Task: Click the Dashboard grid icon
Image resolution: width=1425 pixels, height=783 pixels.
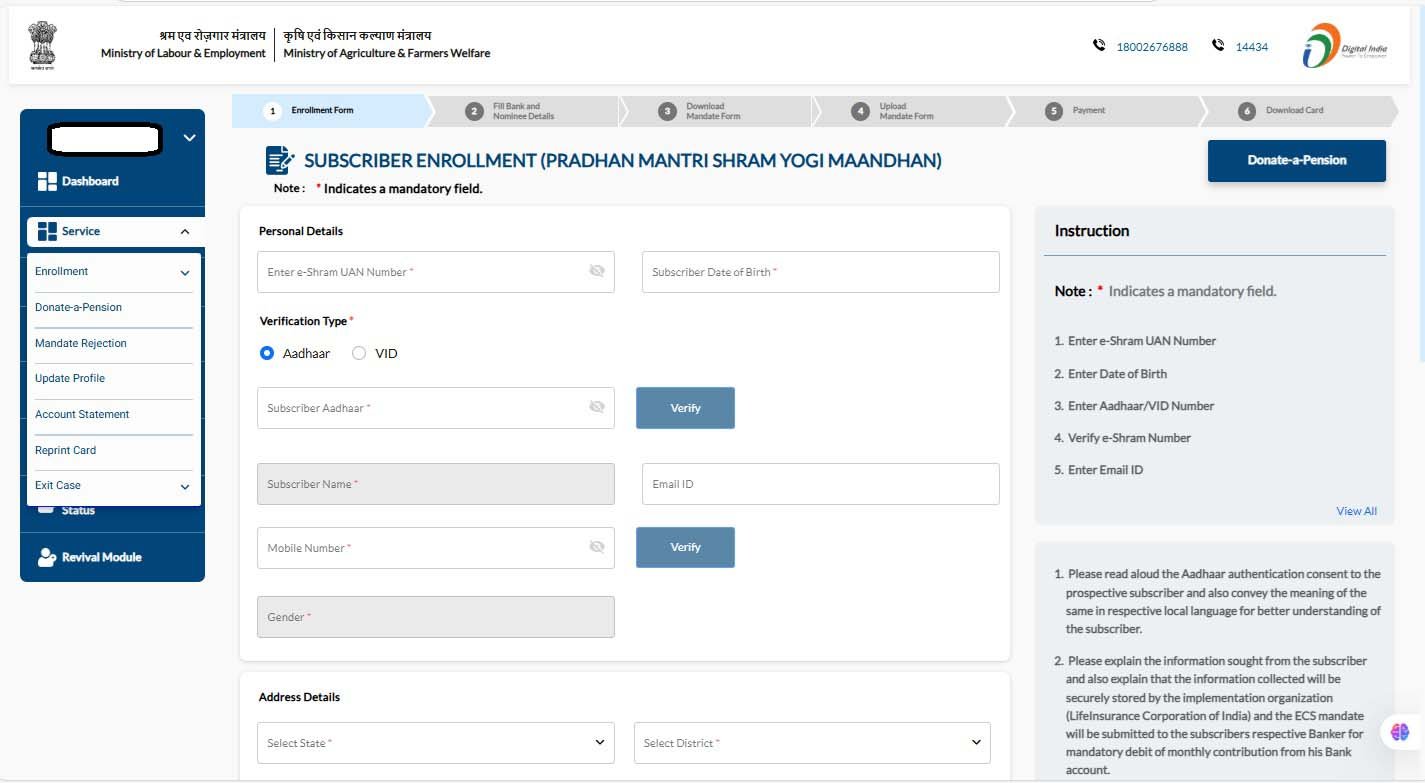Action: [47, 181]
